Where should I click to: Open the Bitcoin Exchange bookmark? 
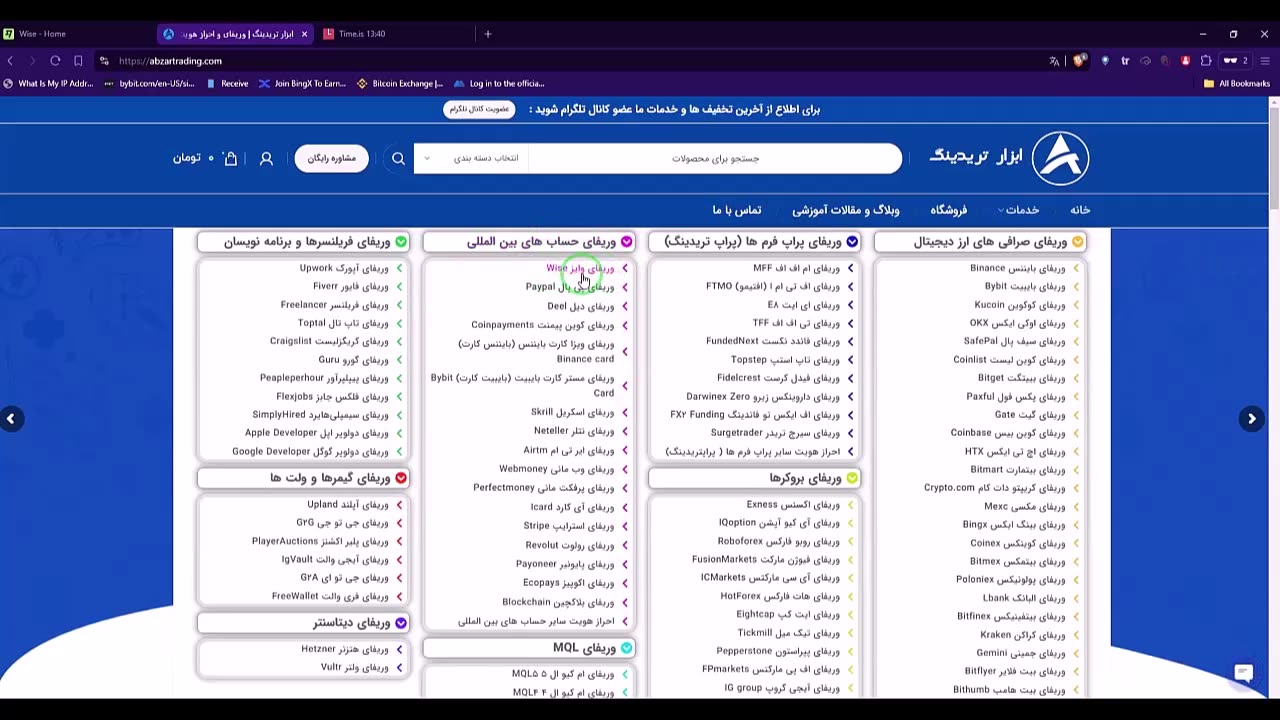pyautogui.click(x=400, y=84)
